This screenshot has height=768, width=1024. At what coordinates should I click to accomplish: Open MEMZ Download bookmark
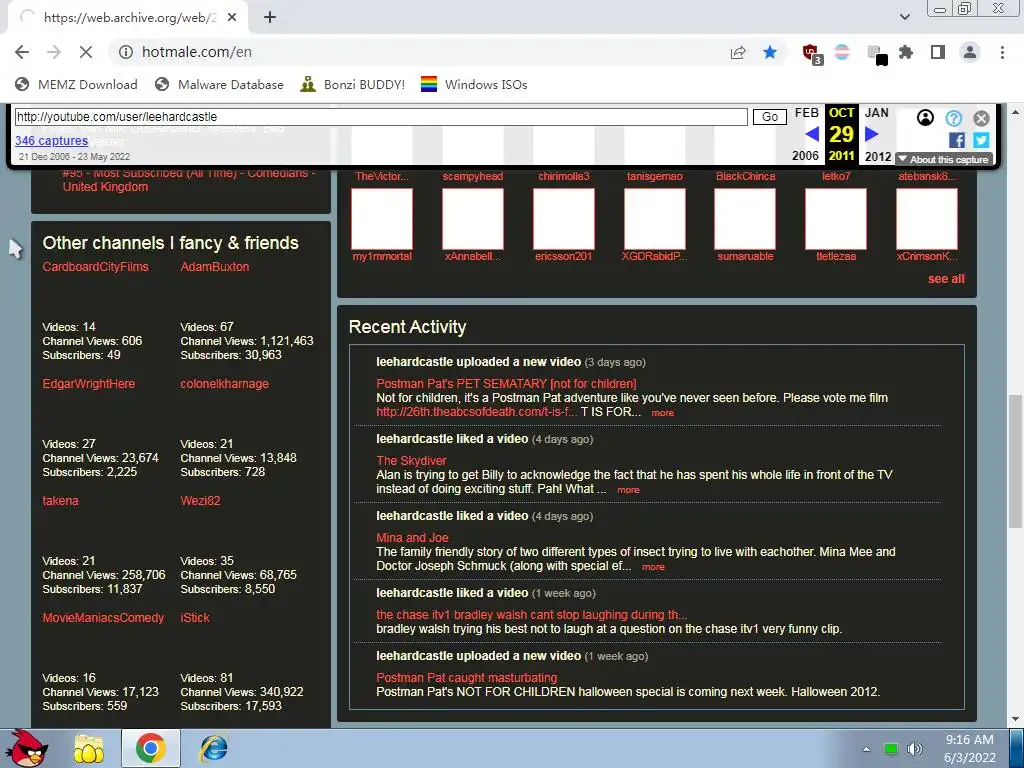(x=76, y=84)
